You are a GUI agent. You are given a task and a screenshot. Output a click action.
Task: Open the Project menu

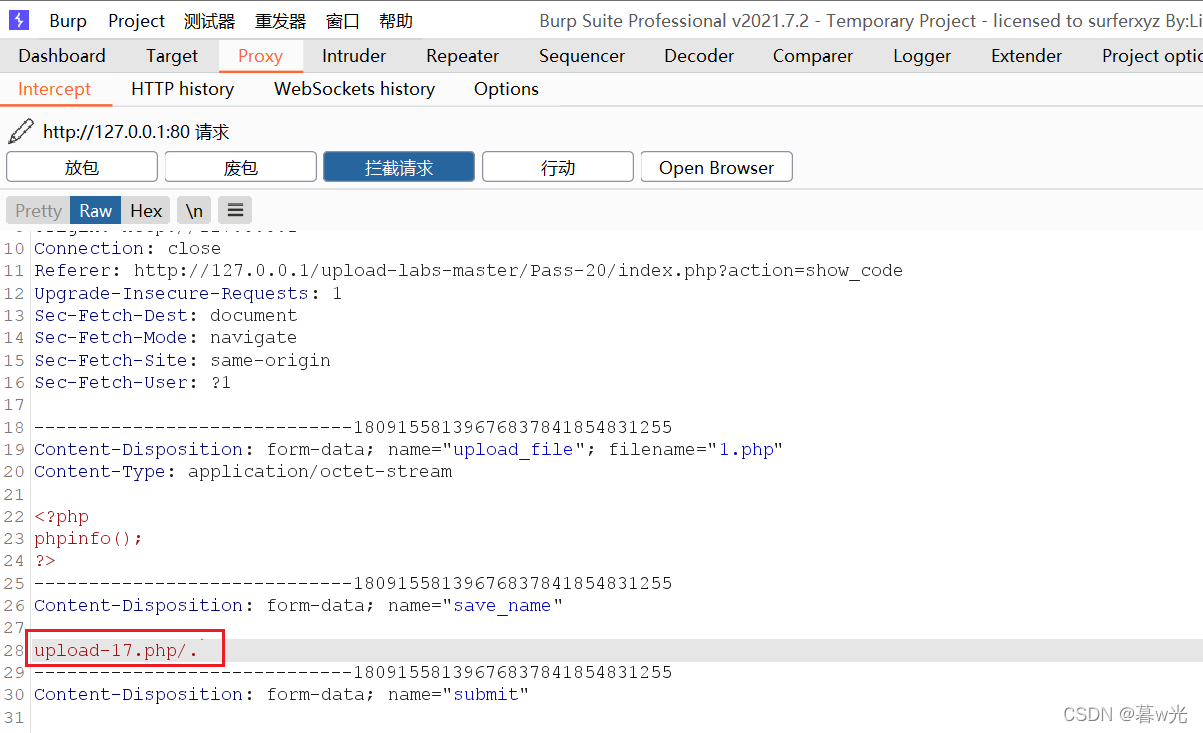point(137,21)
